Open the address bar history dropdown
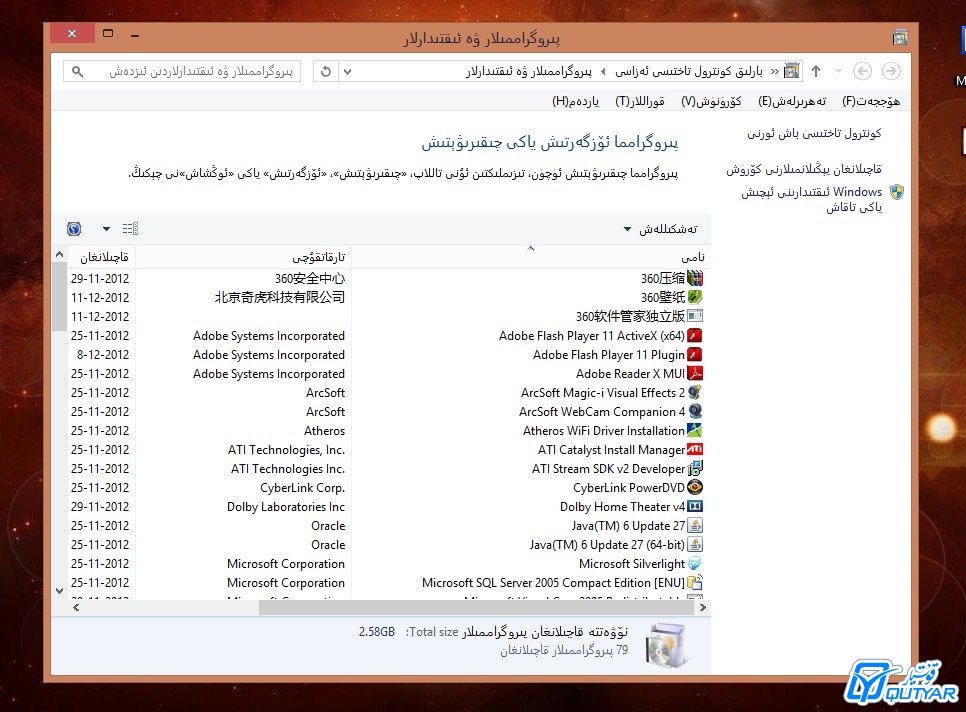 (347, 71)
